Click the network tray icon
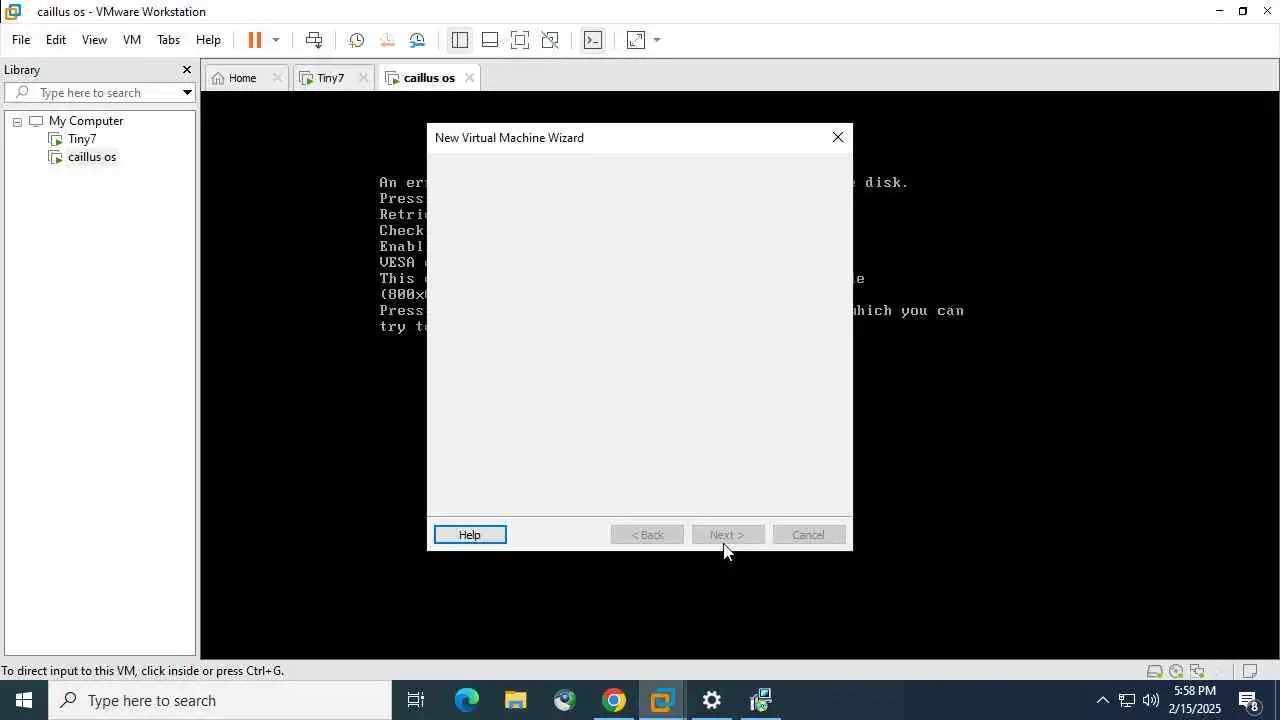The height and width of the screenshot is (720, 1280). pos(1127,700)
